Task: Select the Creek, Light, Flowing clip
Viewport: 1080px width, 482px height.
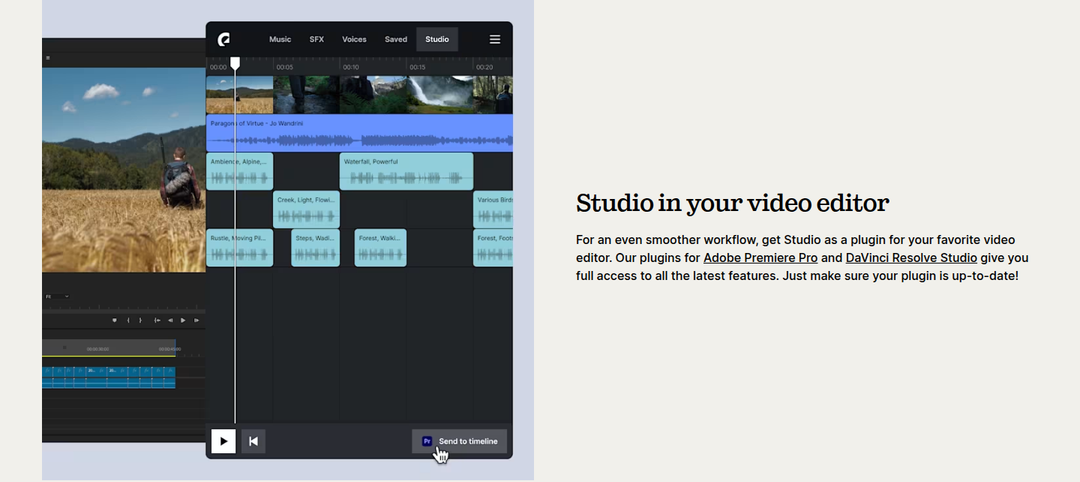Action: pos(307,209)
